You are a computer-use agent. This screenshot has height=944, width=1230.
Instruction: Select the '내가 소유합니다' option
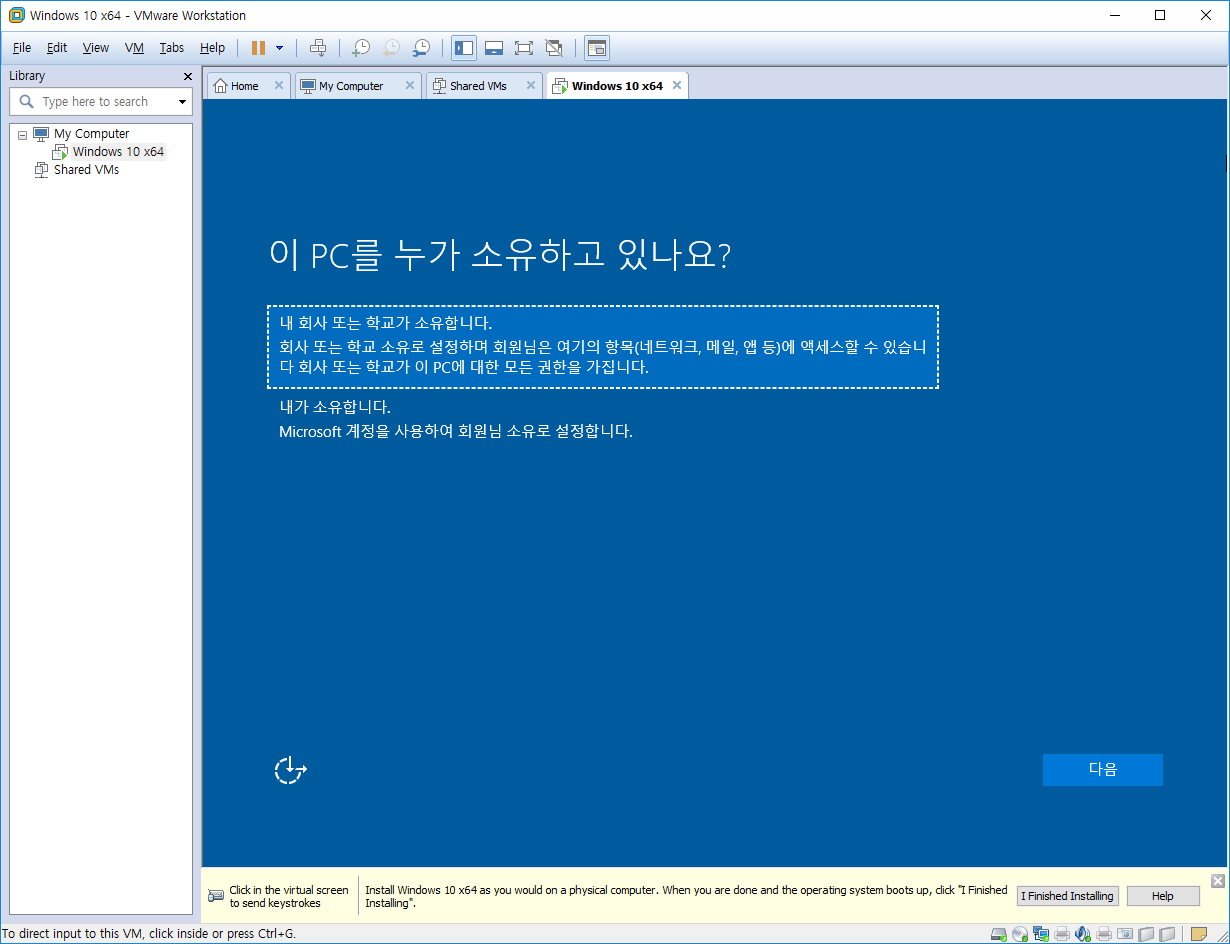pyautogui.click(x=335, y=407)
